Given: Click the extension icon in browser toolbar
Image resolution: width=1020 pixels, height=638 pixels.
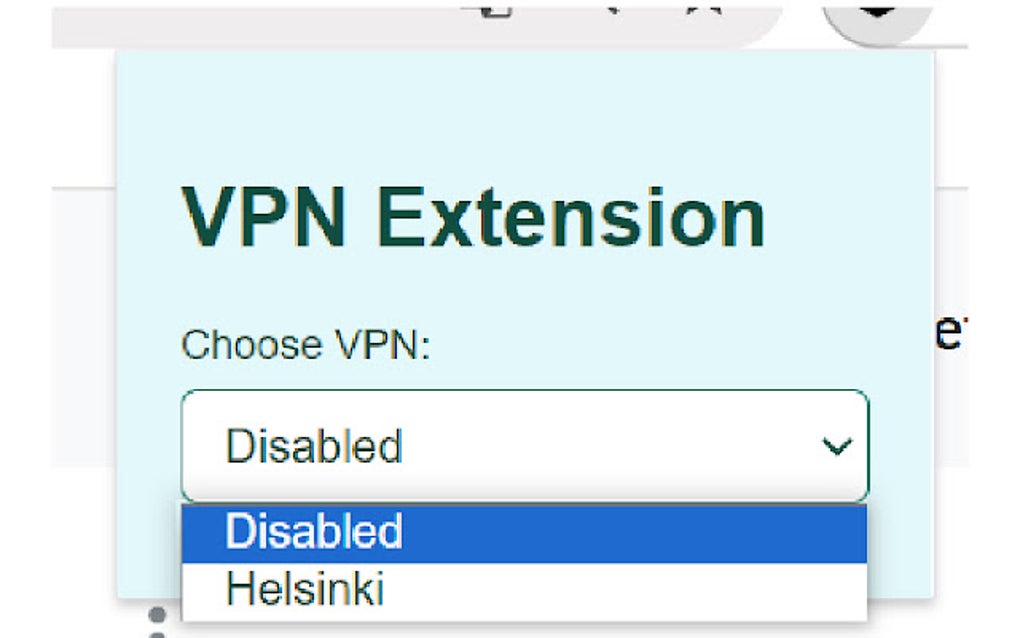Looking at the screenshot, I should [876, 14].
